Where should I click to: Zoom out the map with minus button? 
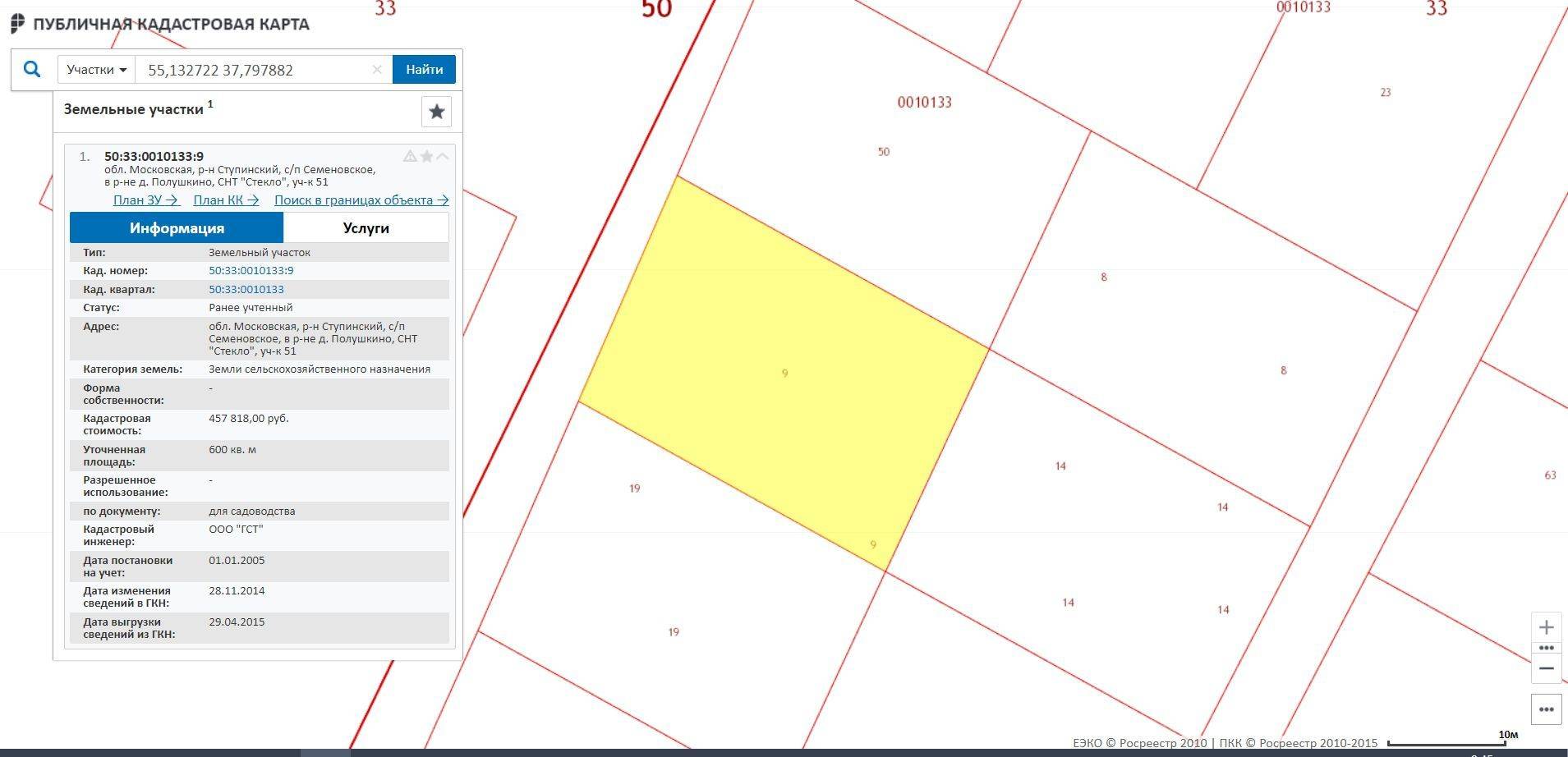1546,668
